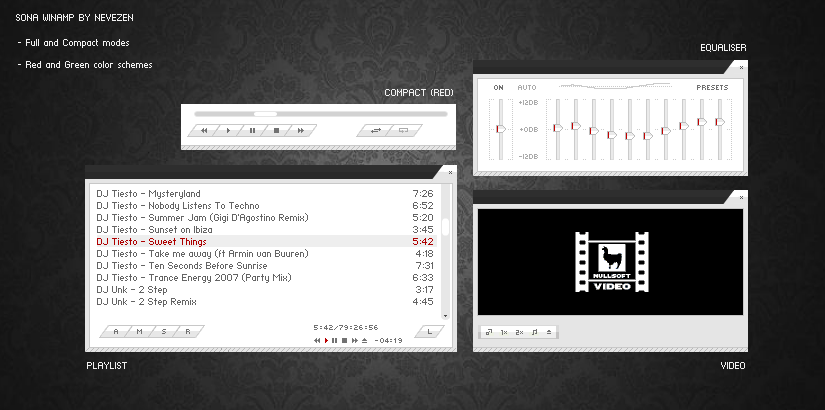
Task: Stop playback in the compact player
Action: tap(277, 131)
